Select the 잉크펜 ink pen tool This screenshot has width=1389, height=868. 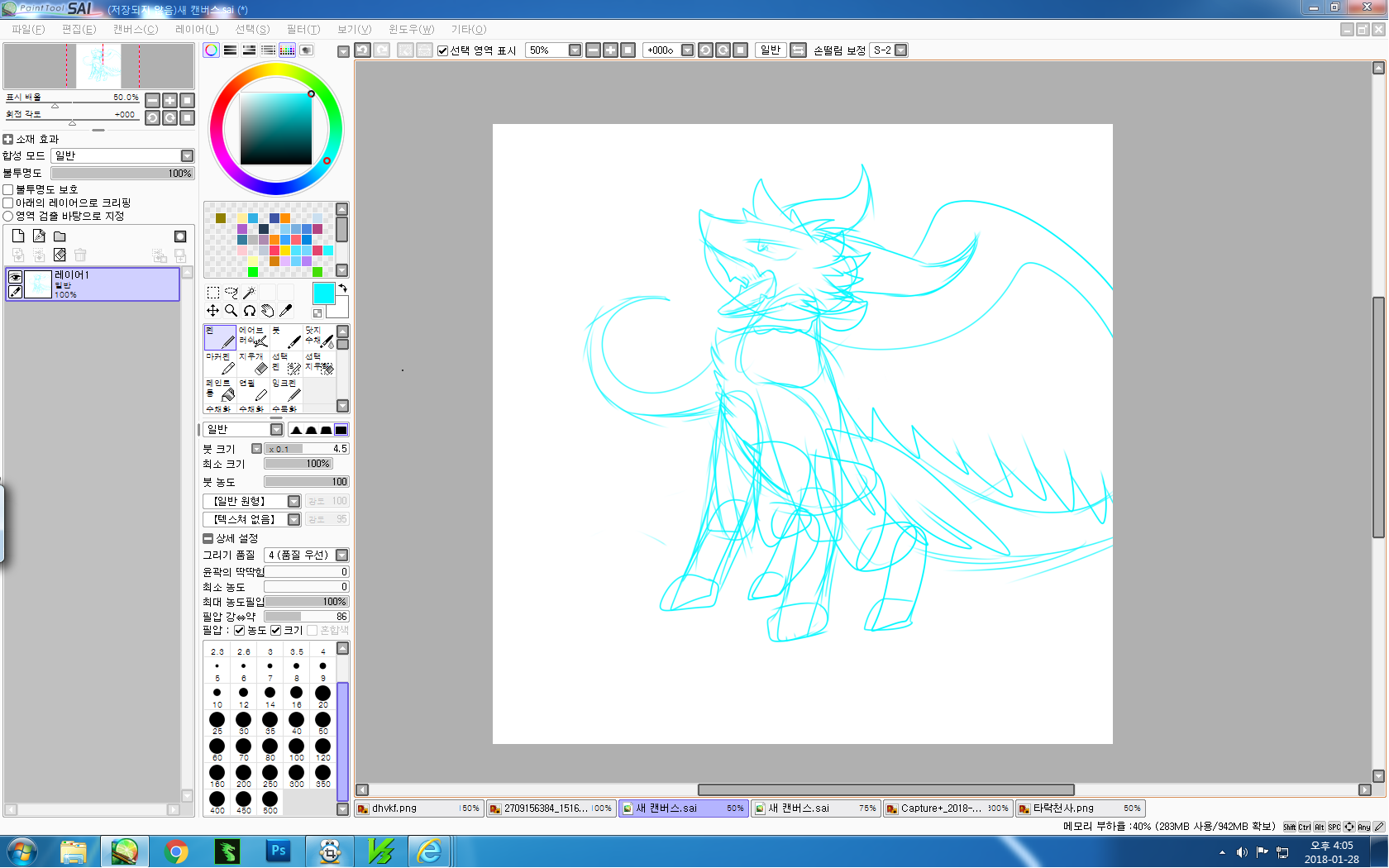point(286,390)
